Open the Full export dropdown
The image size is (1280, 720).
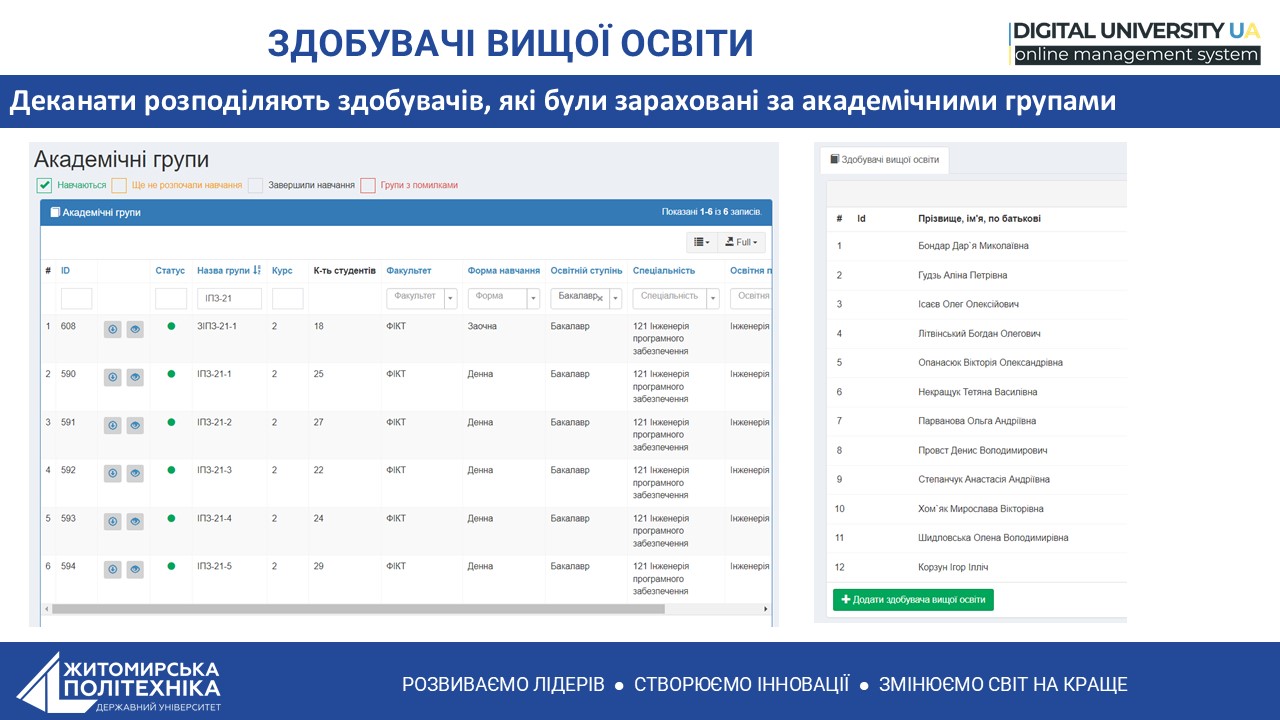(742, 242)
